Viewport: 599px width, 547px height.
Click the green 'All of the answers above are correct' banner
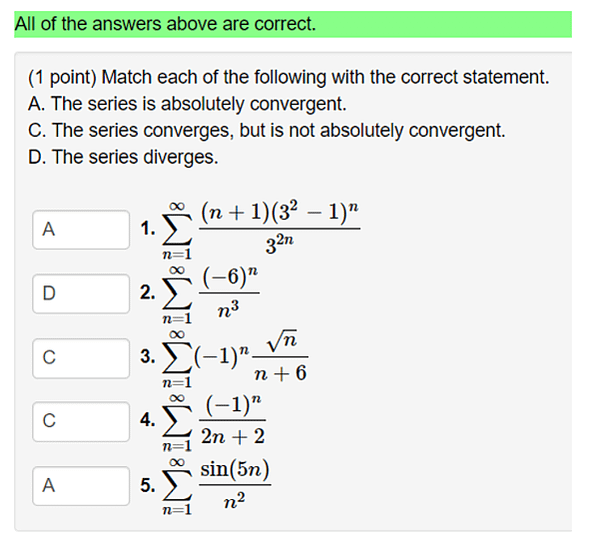click(293, 24)
